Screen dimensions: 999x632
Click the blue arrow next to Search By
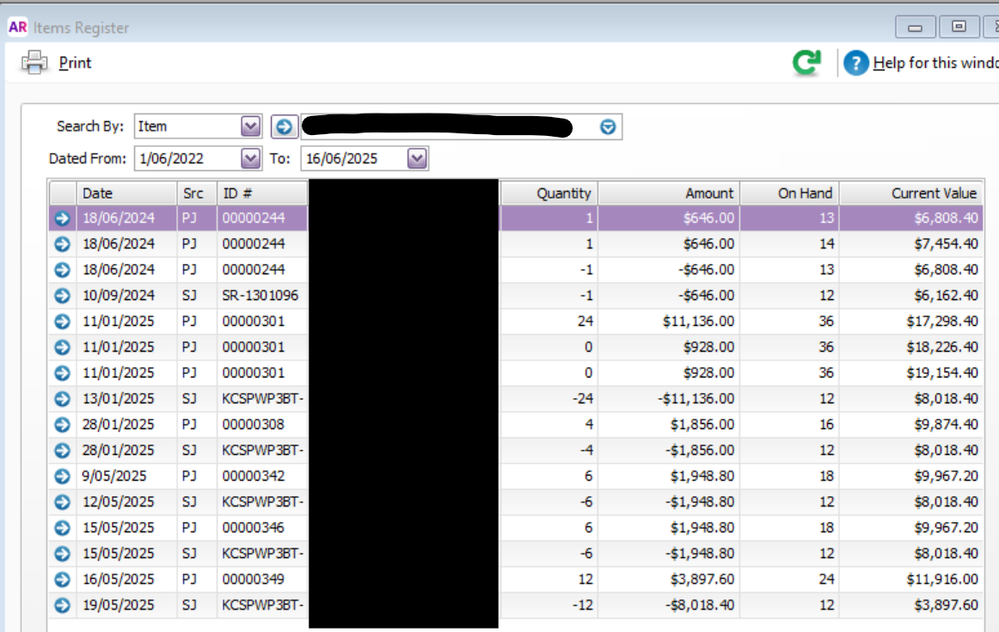tap(284, 126)
